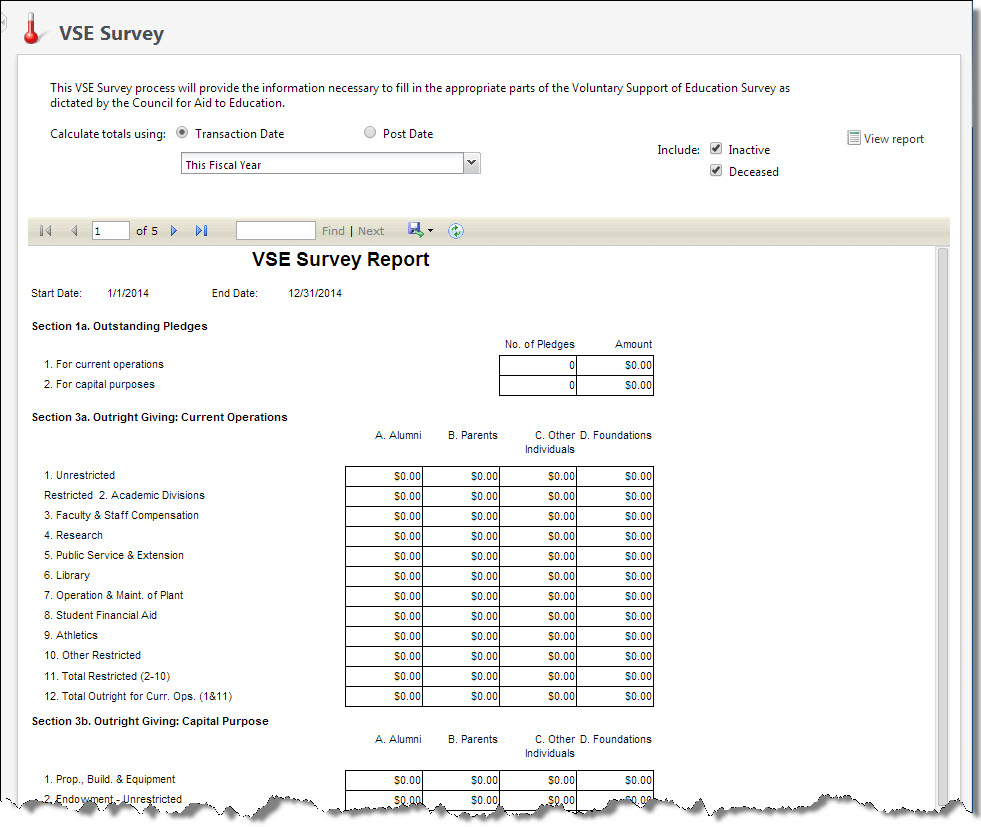
Task: Click the 'Student Financial Aid' row label
Action: click(100, 616)
